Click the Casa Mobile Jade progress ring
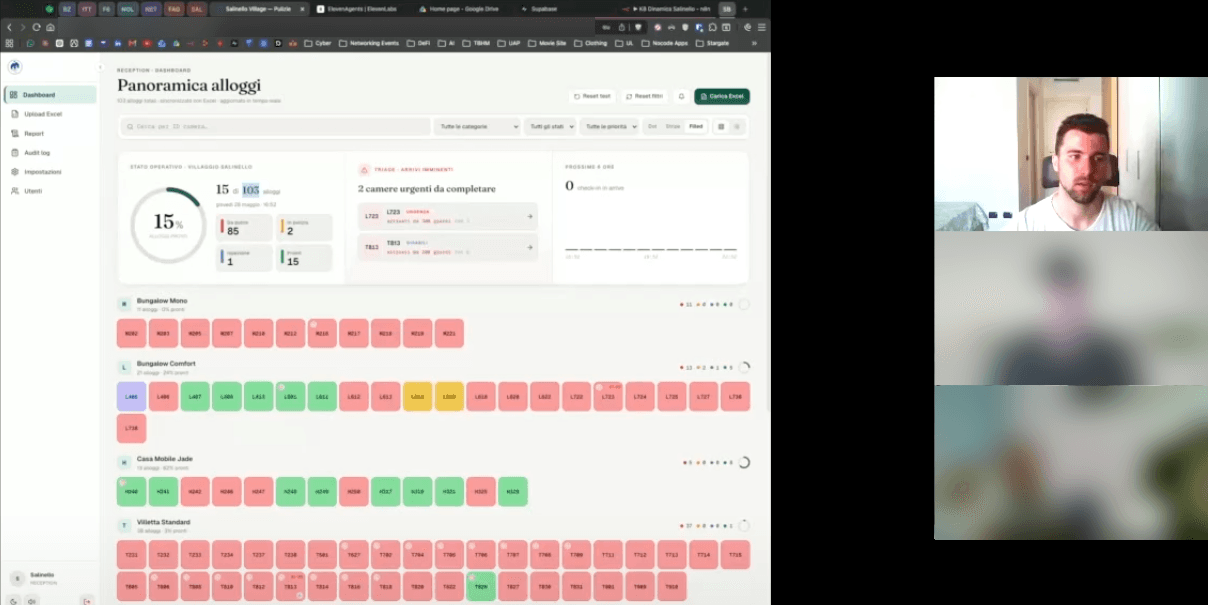 coord(743,462)
